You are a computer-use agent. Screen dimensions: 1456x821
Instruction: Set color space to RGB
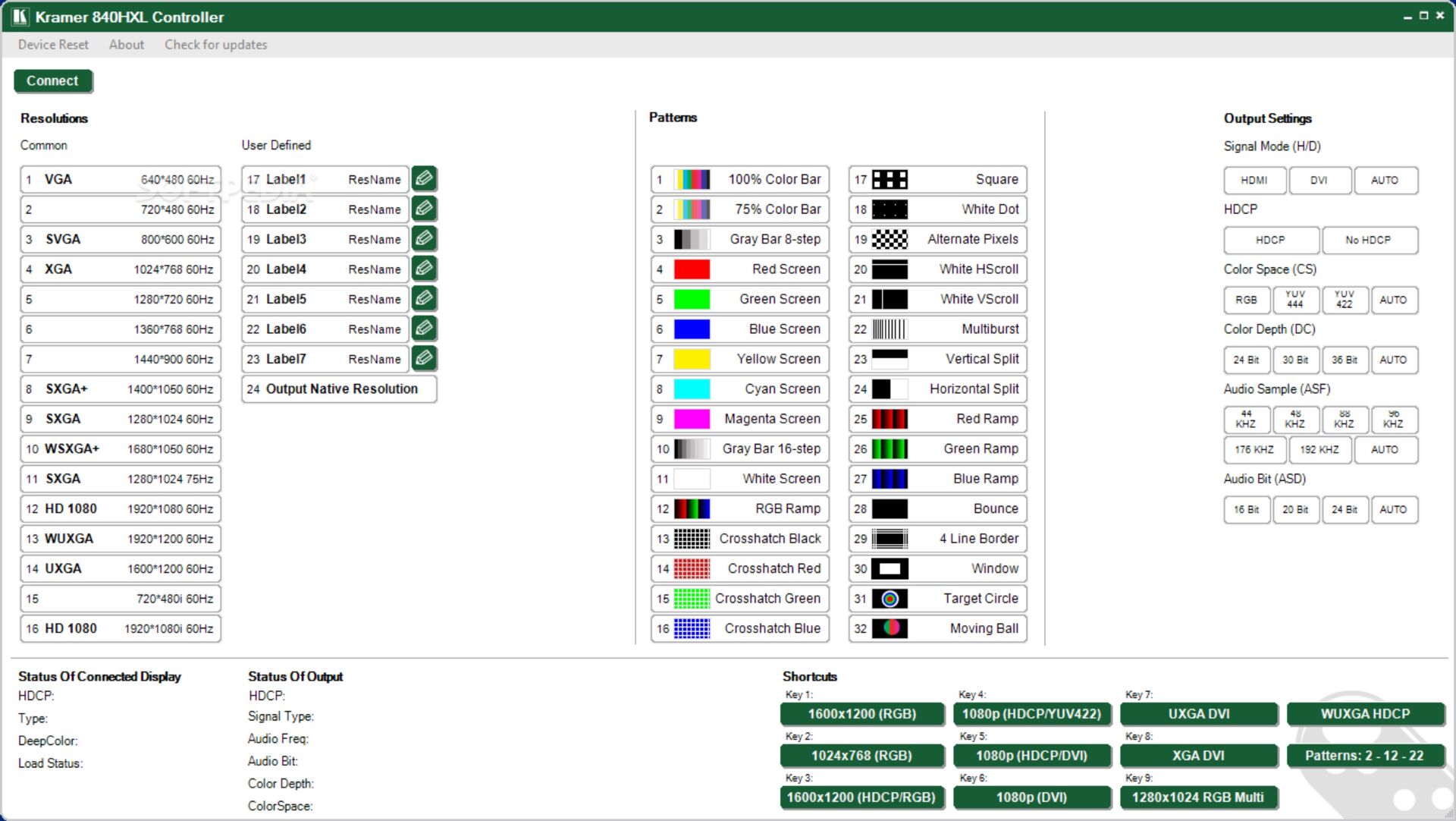(x=1246, y=300)
